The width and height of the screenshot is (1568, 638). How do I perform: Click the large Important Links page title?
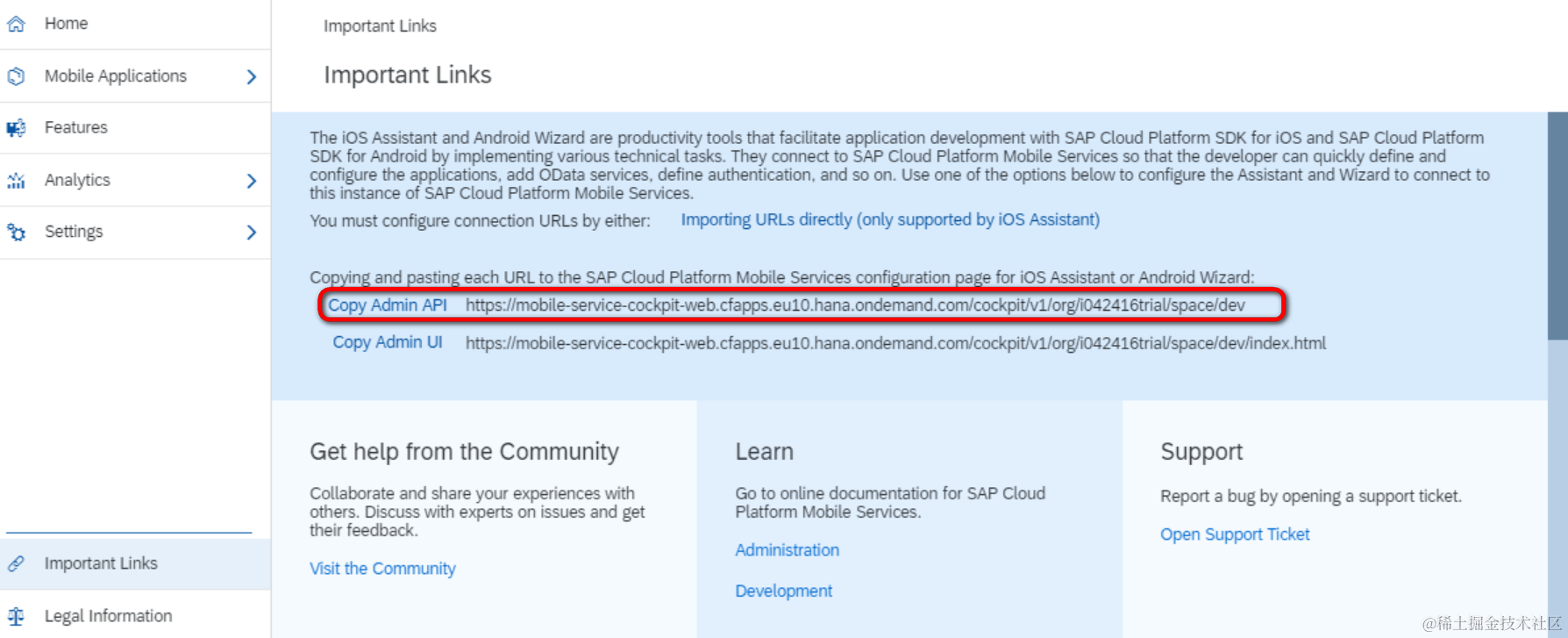pyautogui.click(x=408, y=75)
